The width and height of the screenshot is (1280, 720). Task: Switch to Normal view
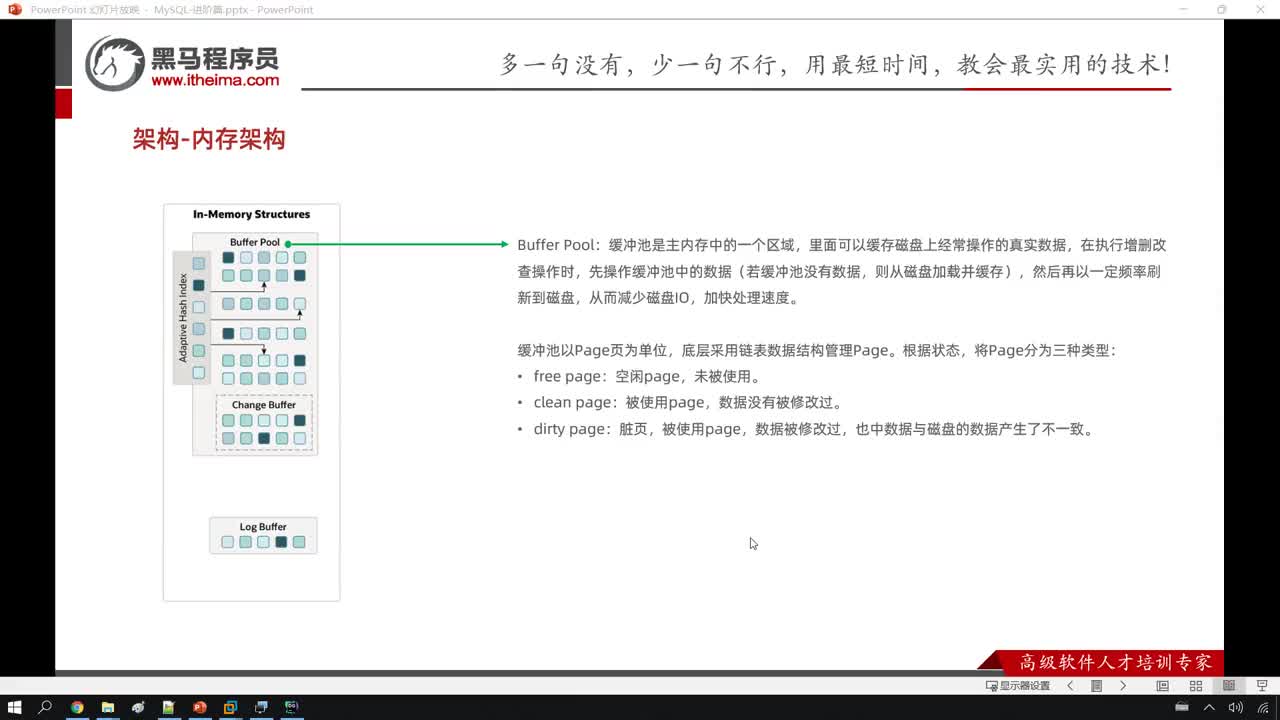(x=1162, y=686)
